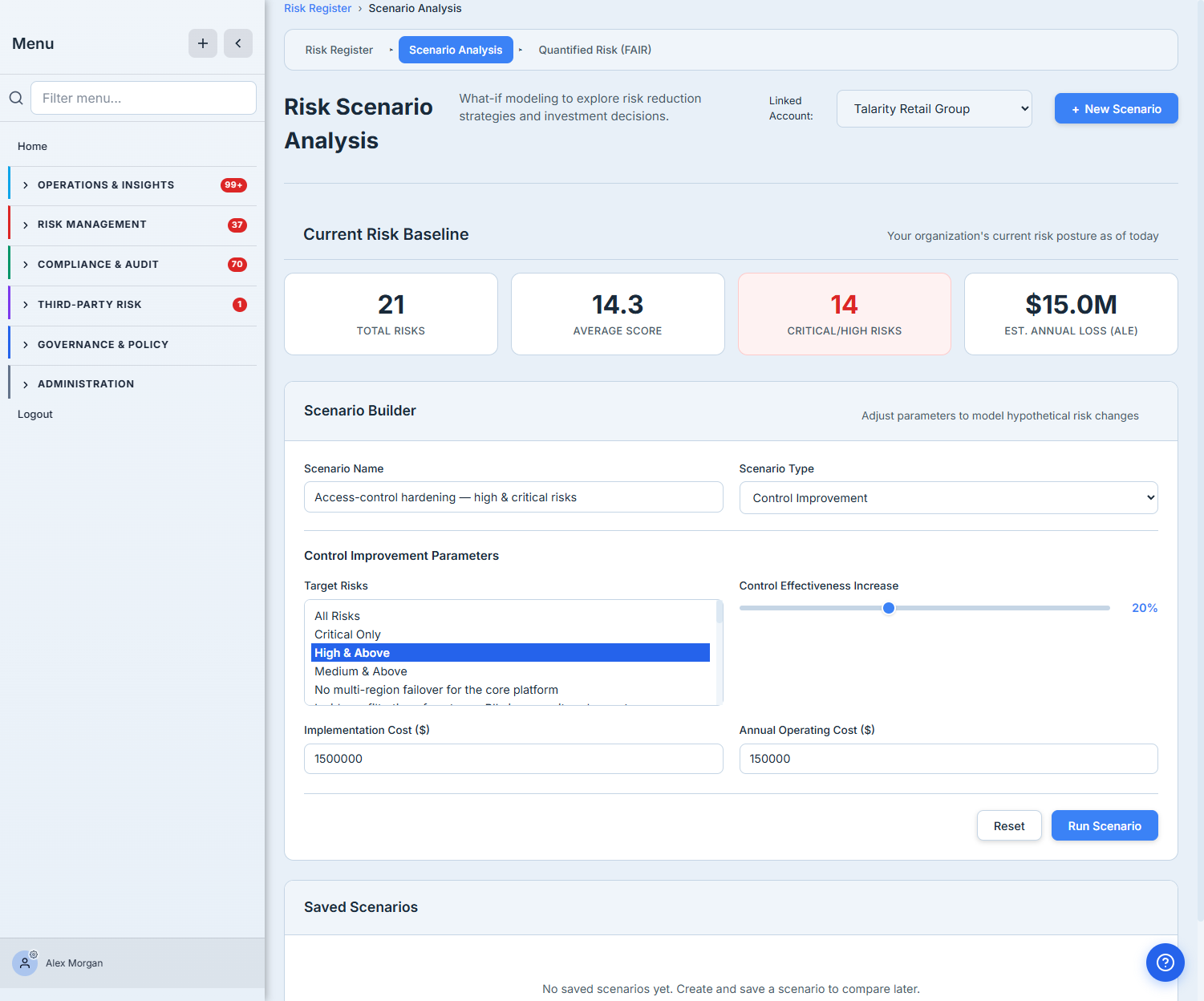This screenshot has width=1204, height=1001.
Task: Click Logout in the sidebar
Action: 35,414
